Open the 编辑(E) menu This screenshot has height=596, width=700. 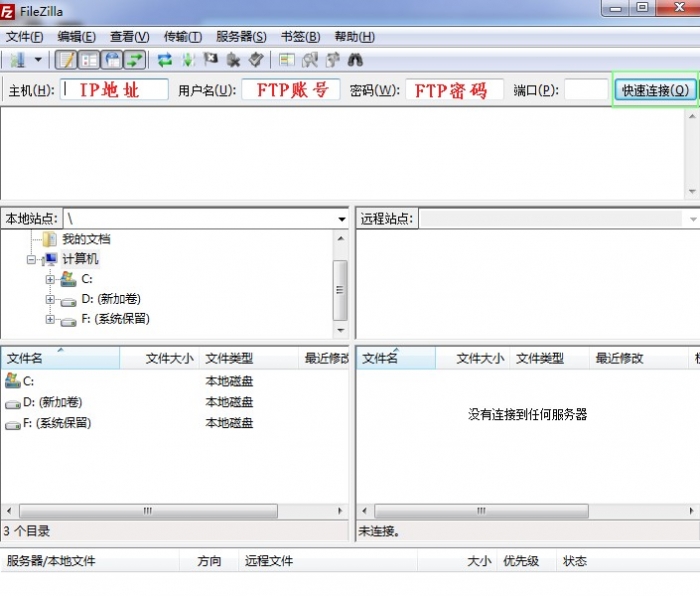(76, 37)
